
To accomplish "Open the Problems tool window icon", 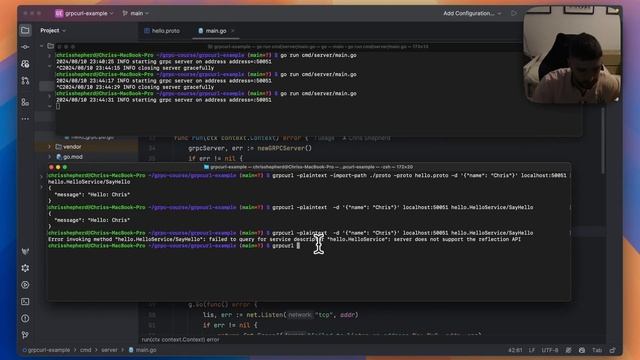I will click(x=25, y=318).
